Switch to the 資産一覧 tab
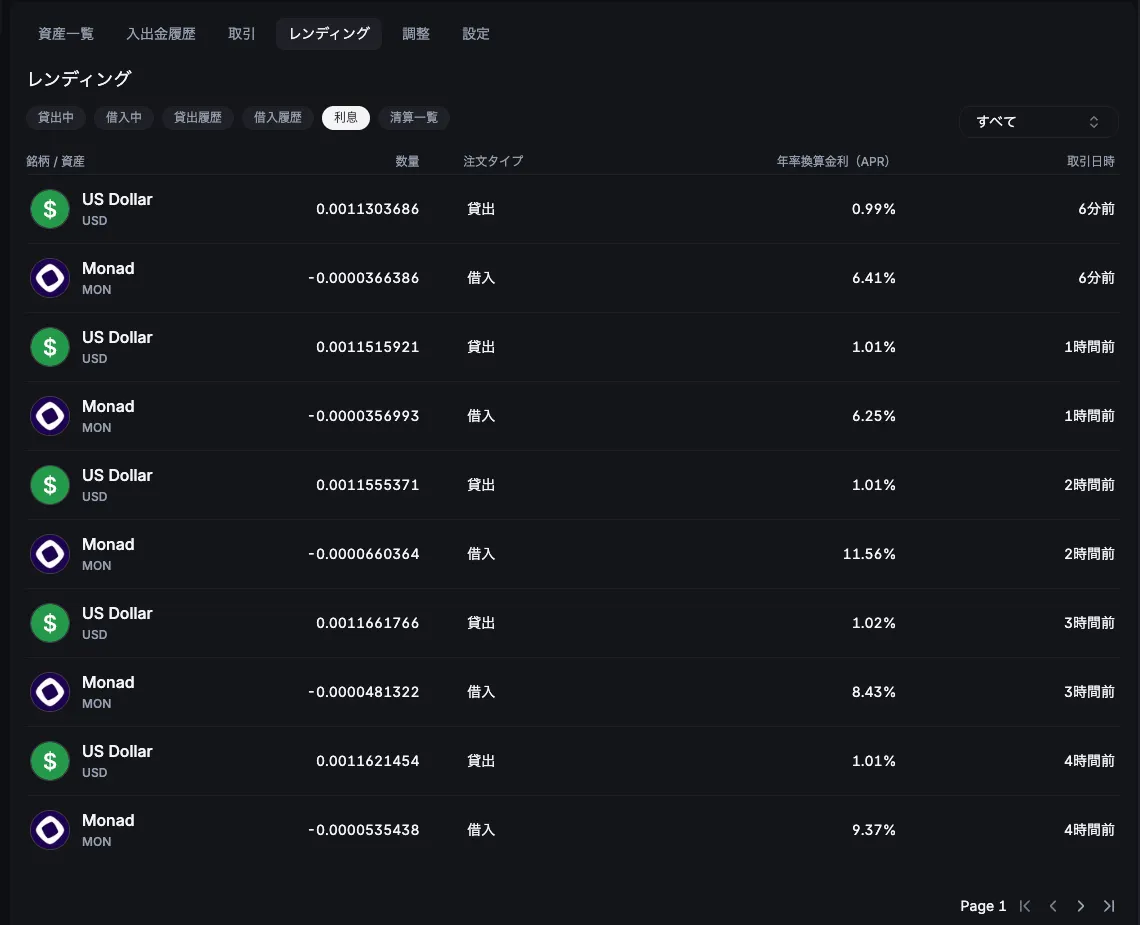 (66, 34)
